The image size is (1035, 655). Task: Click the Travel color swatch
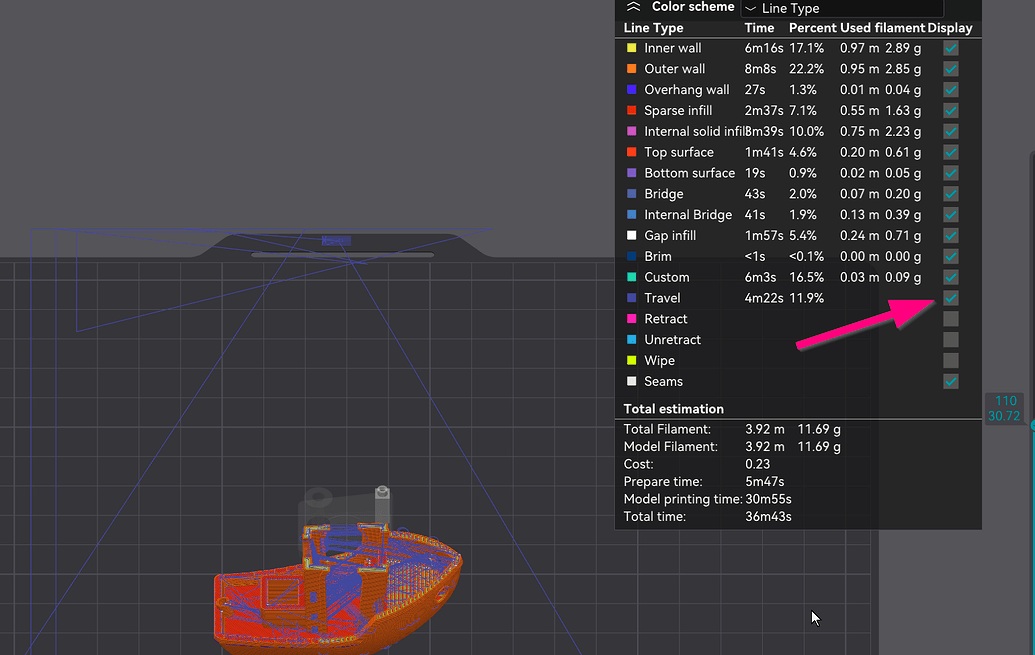[632, 298]
